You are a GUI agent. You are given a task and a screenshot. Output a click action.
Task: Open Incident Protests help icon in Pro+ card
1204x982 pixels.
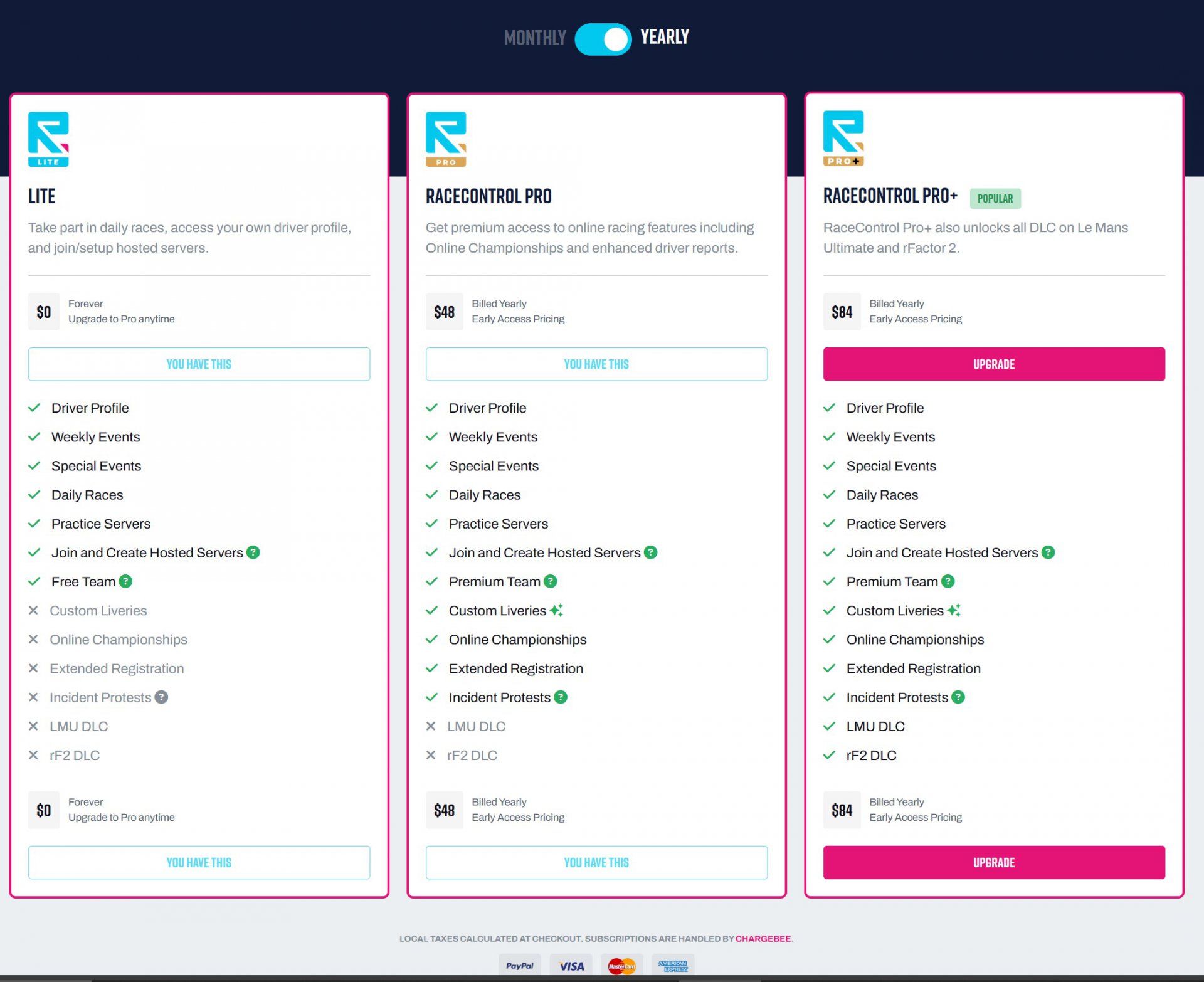tap(958, 697)
